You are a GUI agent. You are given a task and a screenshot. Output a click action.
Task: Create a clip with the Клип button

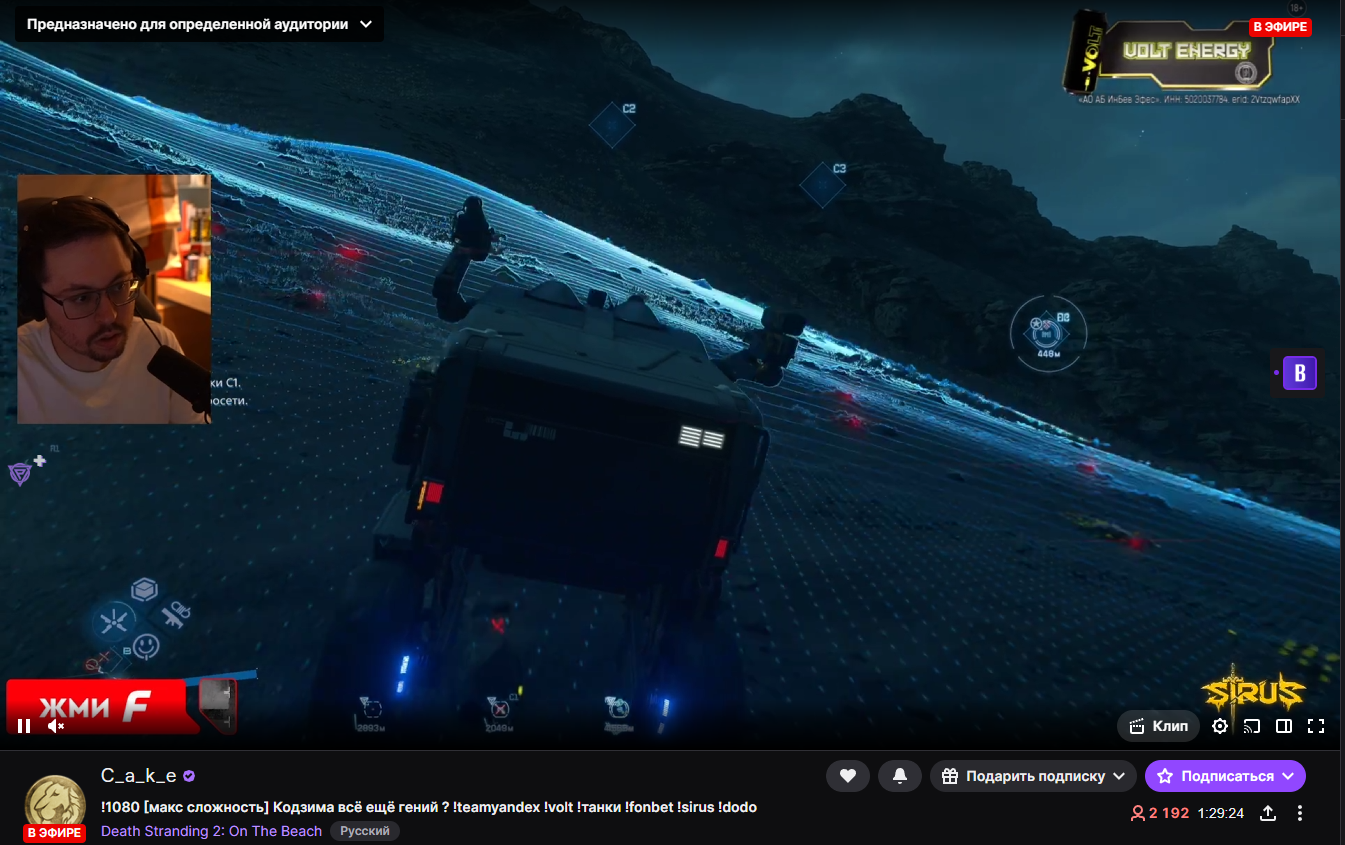tap(1159, 726)
